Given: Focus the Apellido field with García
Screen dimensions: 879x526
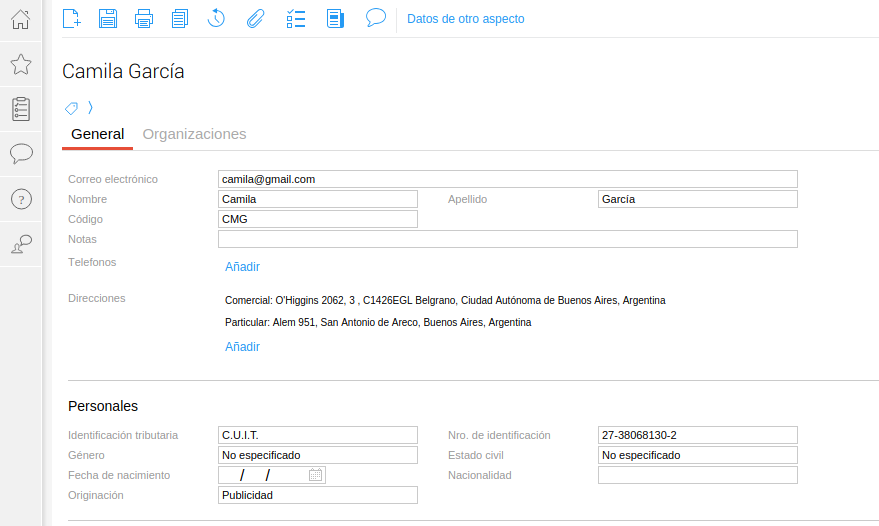Looking at the screenshot, I should tap(698, 199).
